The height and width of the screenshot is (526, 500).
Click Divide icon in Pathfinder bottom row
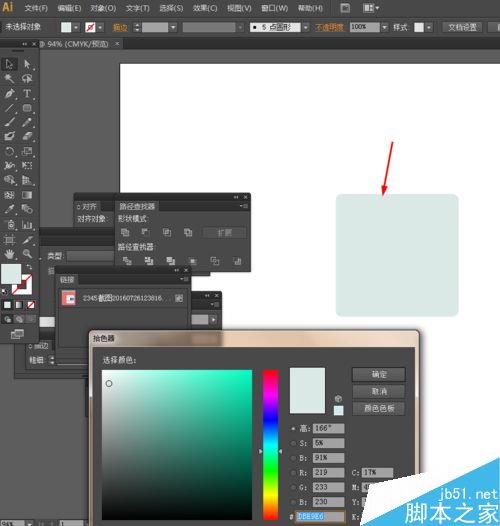tap(127, 261)
